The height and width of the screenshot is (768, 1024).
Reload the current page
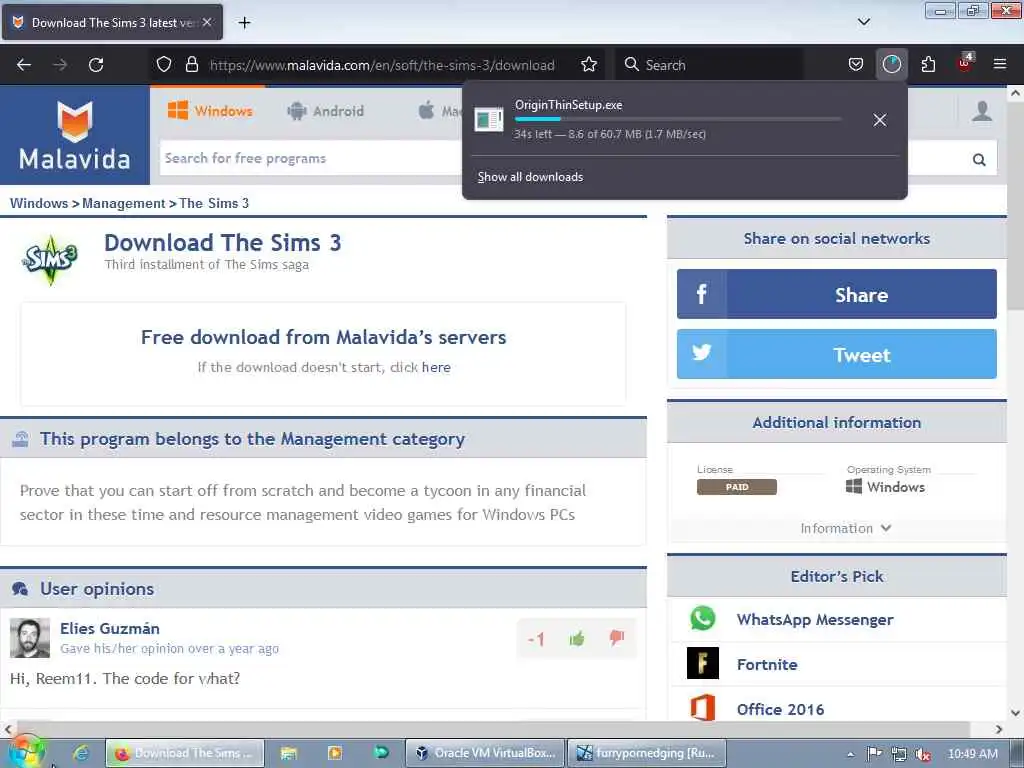(96, 65)
